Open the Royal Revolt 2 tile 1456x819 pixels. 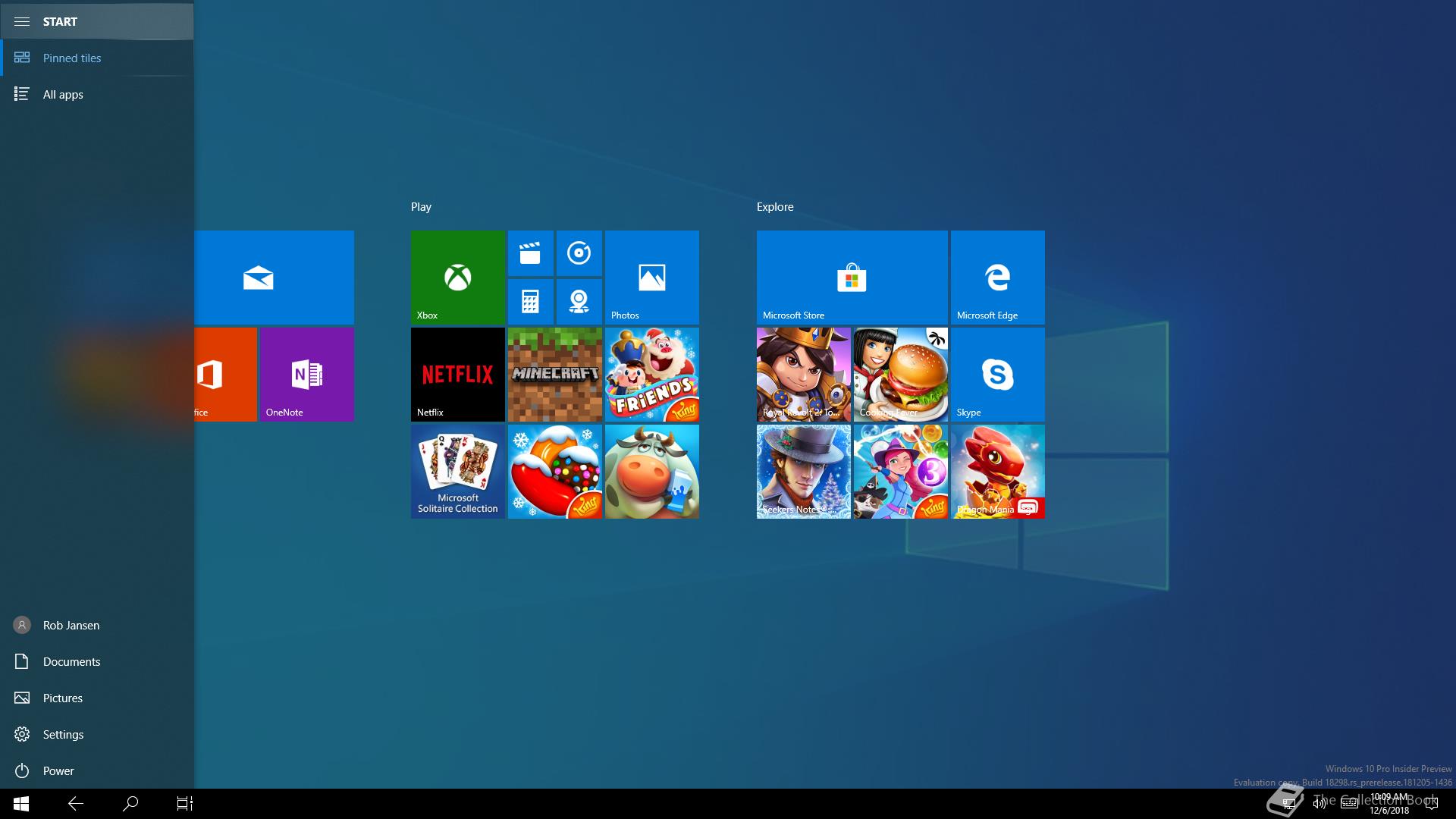[803, 375]
